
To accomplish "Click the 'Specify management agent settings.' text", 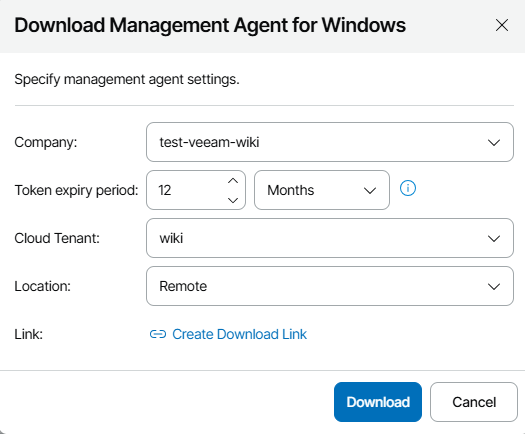I will tap(127, 80).
